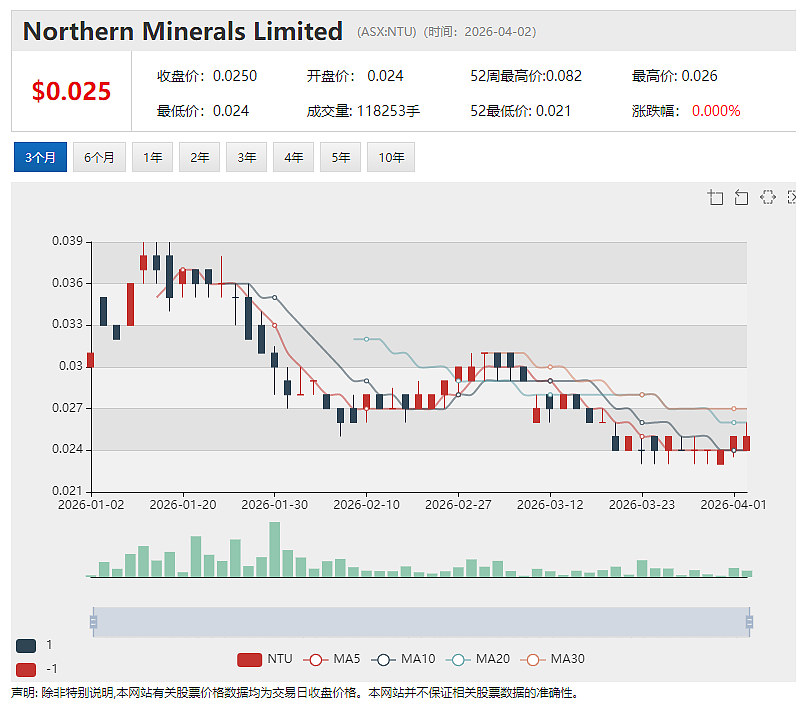807x726 pixels.
Task: Click the middle of the data zoom slider
Action: point(421,622)
